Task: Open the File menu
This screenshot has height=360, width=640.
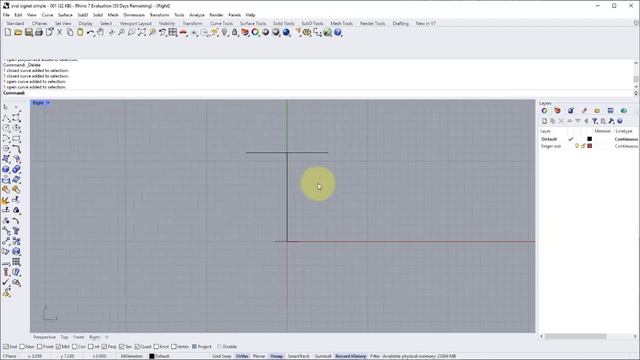Action: (6, 15)
